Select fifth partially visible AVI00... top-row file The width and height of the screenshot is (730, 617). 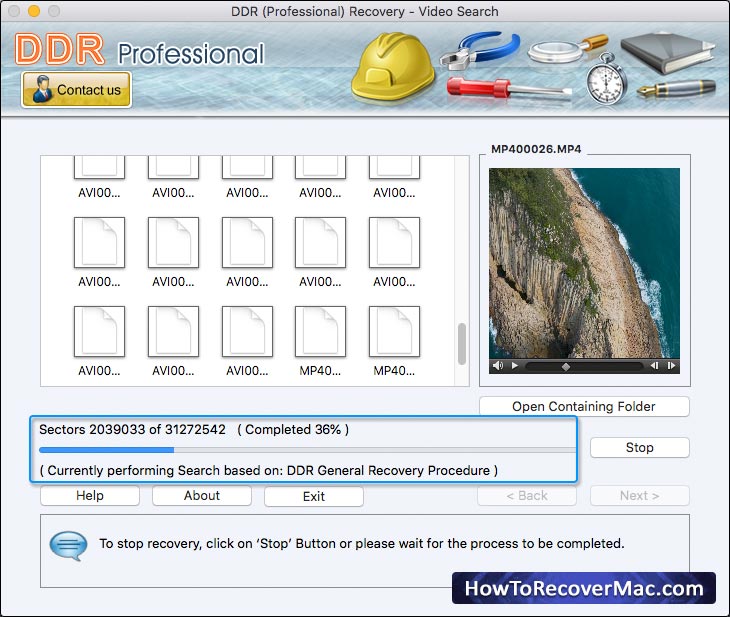pos(394,168)
